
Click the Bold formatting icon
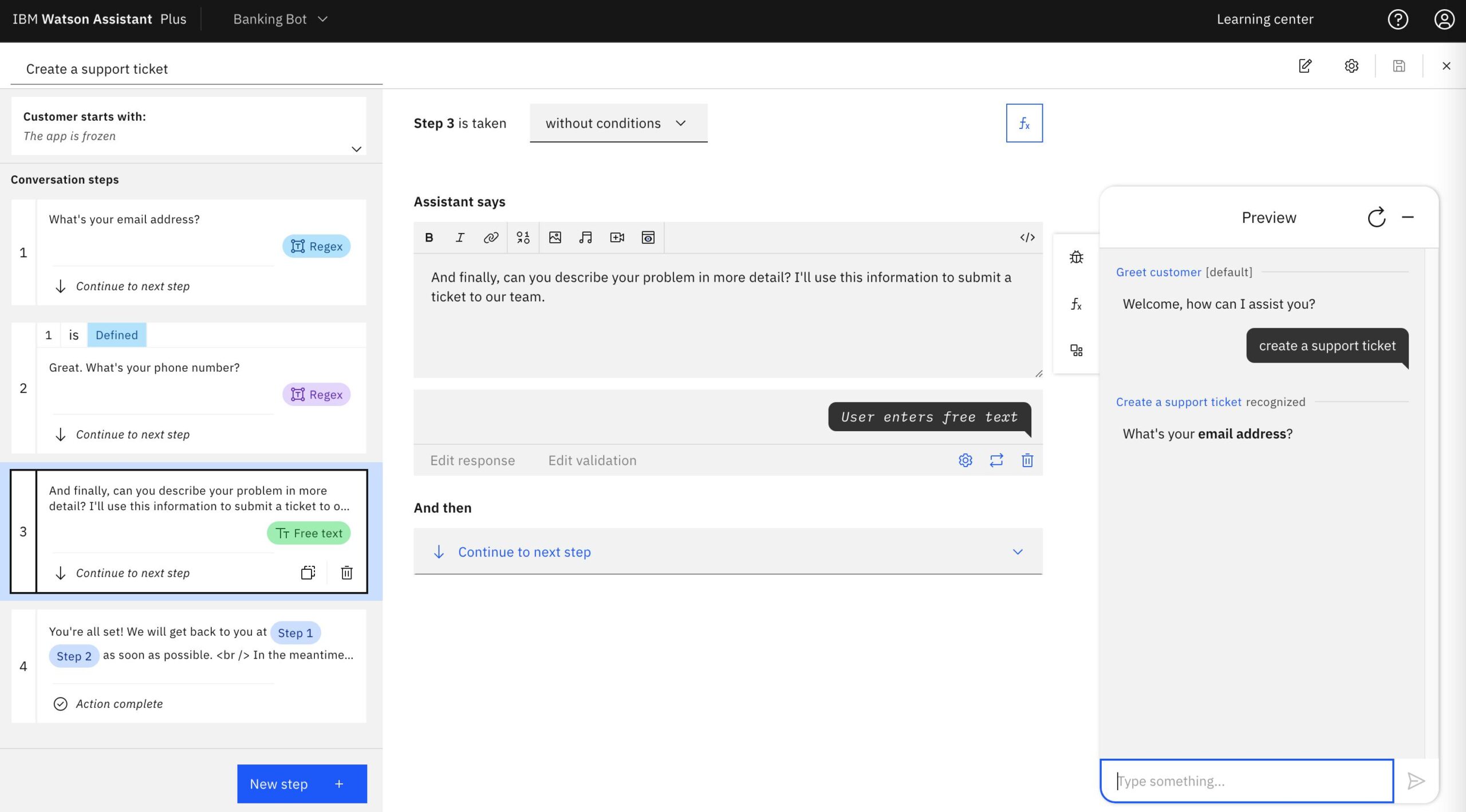coord(428,237)
